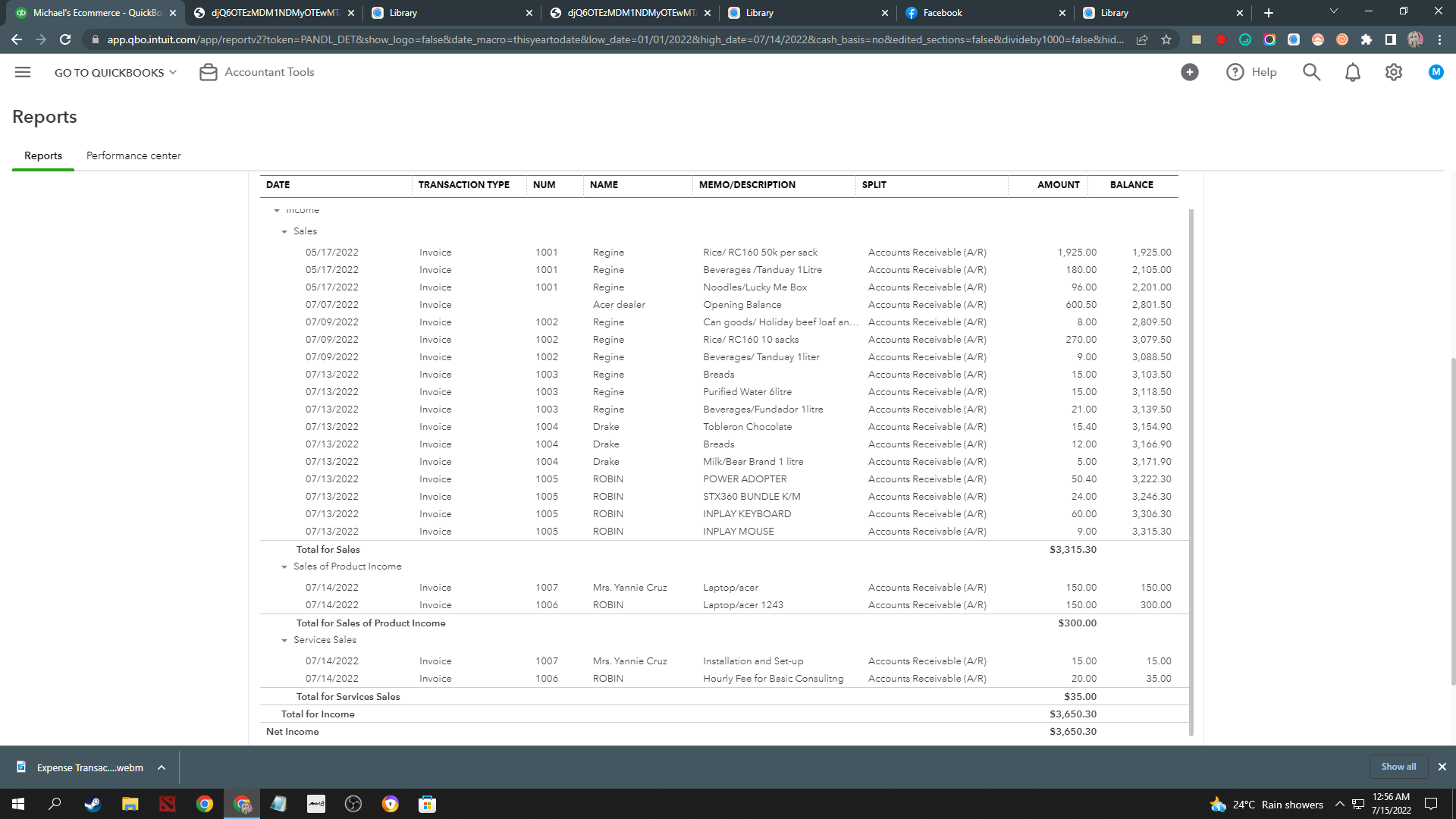Open the Total for Sales amount $3,315.30
Image resolution: width=1456 pixels, height=819 pixels.
(x=1072, y=549)
